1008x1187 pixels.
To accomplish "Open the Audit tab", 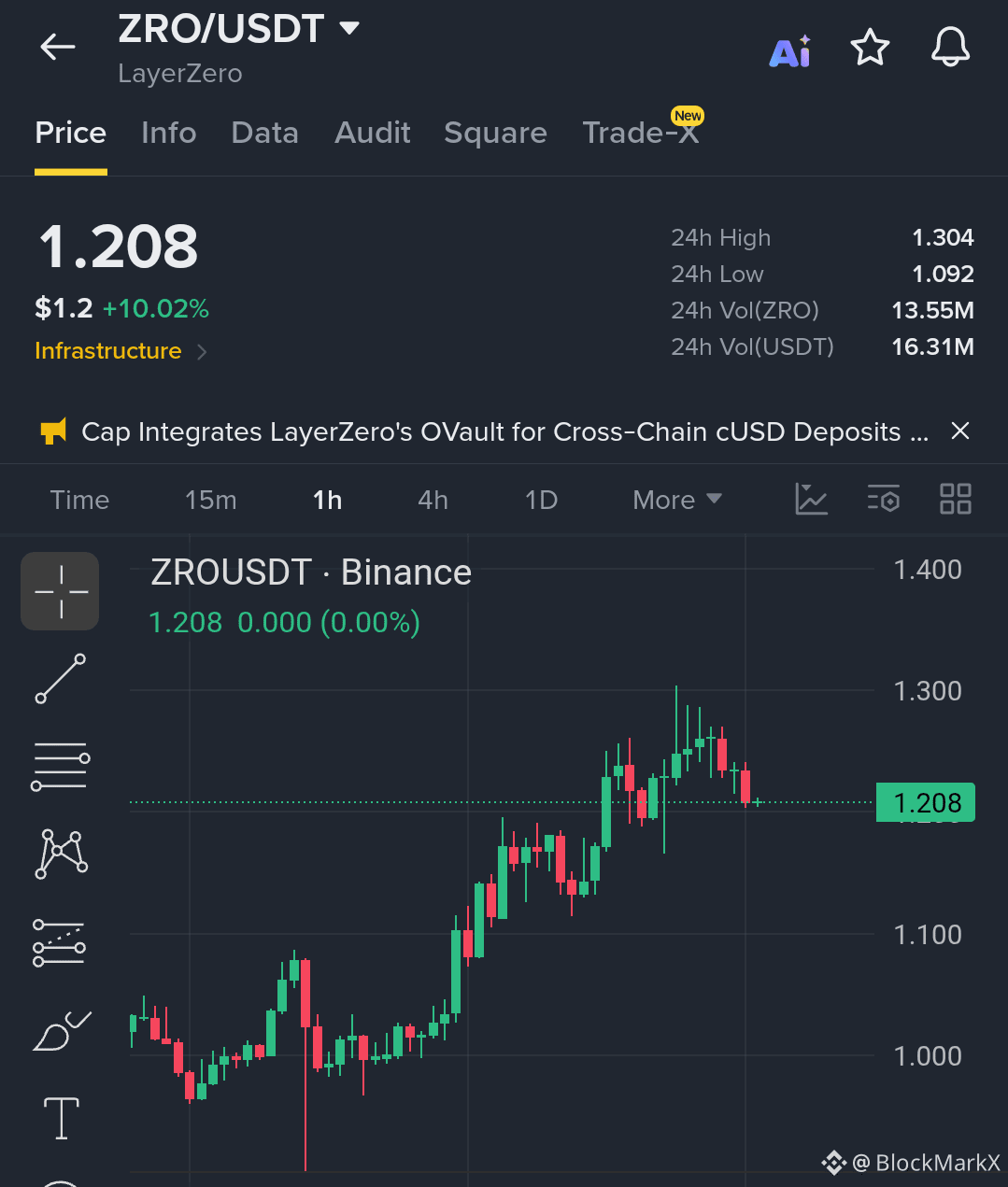I will tap(373, 133).
